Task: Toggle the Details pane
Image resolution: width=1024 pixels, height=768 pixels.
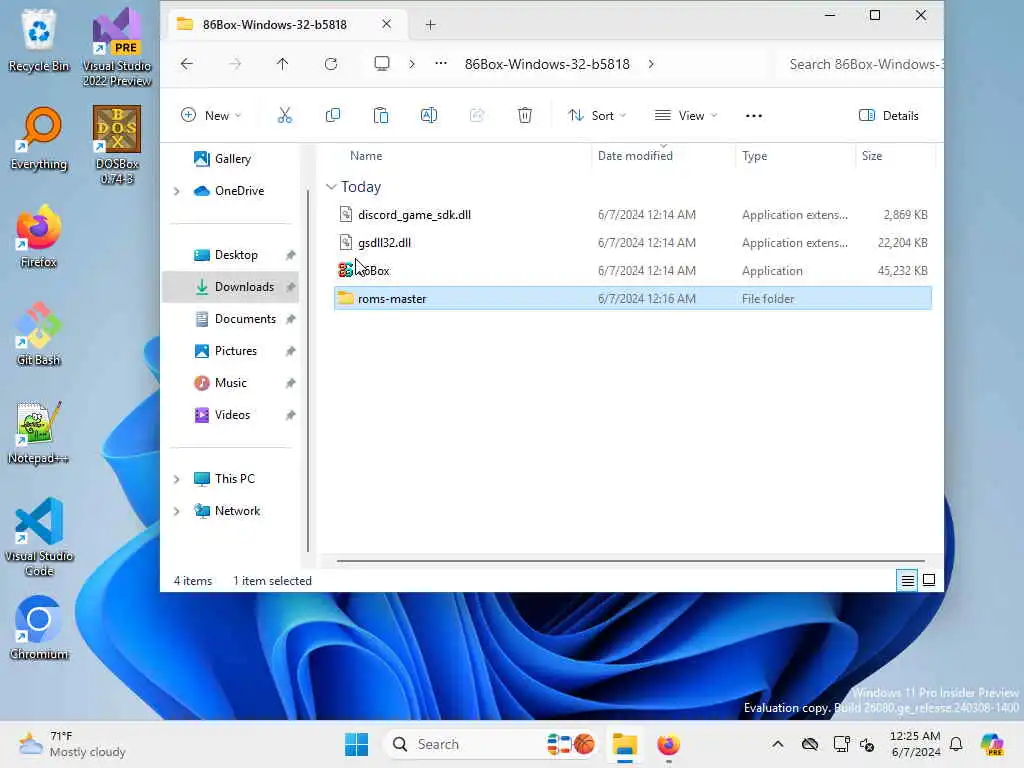Action: pyautogui.click(x=888, y=116)
